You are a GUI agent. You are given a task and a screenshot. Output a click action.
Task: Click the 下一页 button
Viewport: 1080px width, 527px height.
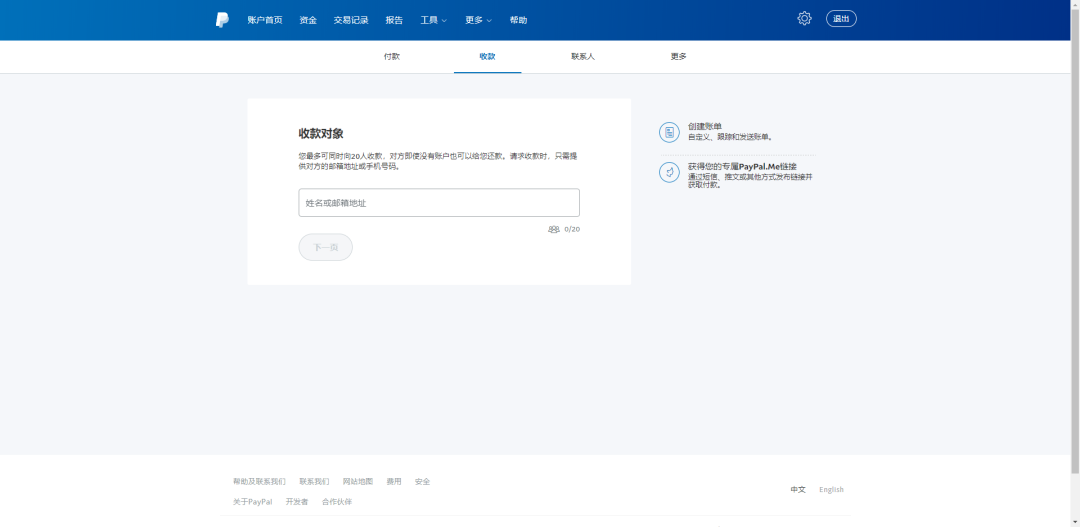[326, 247]
